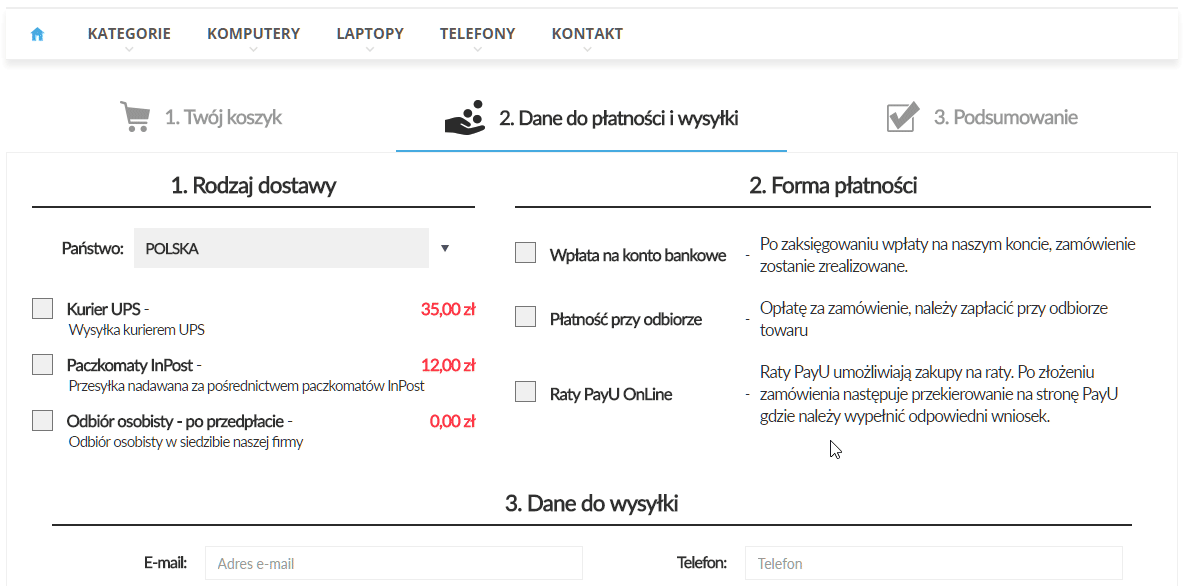Select Kurier UPS delivery checkbox
Image resolution: width=1184 pixels, height=586 pixels.
point(42,309)
